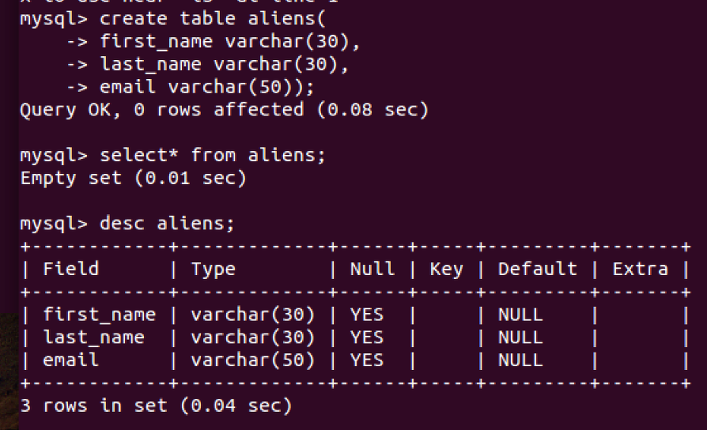Click the 'first_name' field in table output

point(99,315)
